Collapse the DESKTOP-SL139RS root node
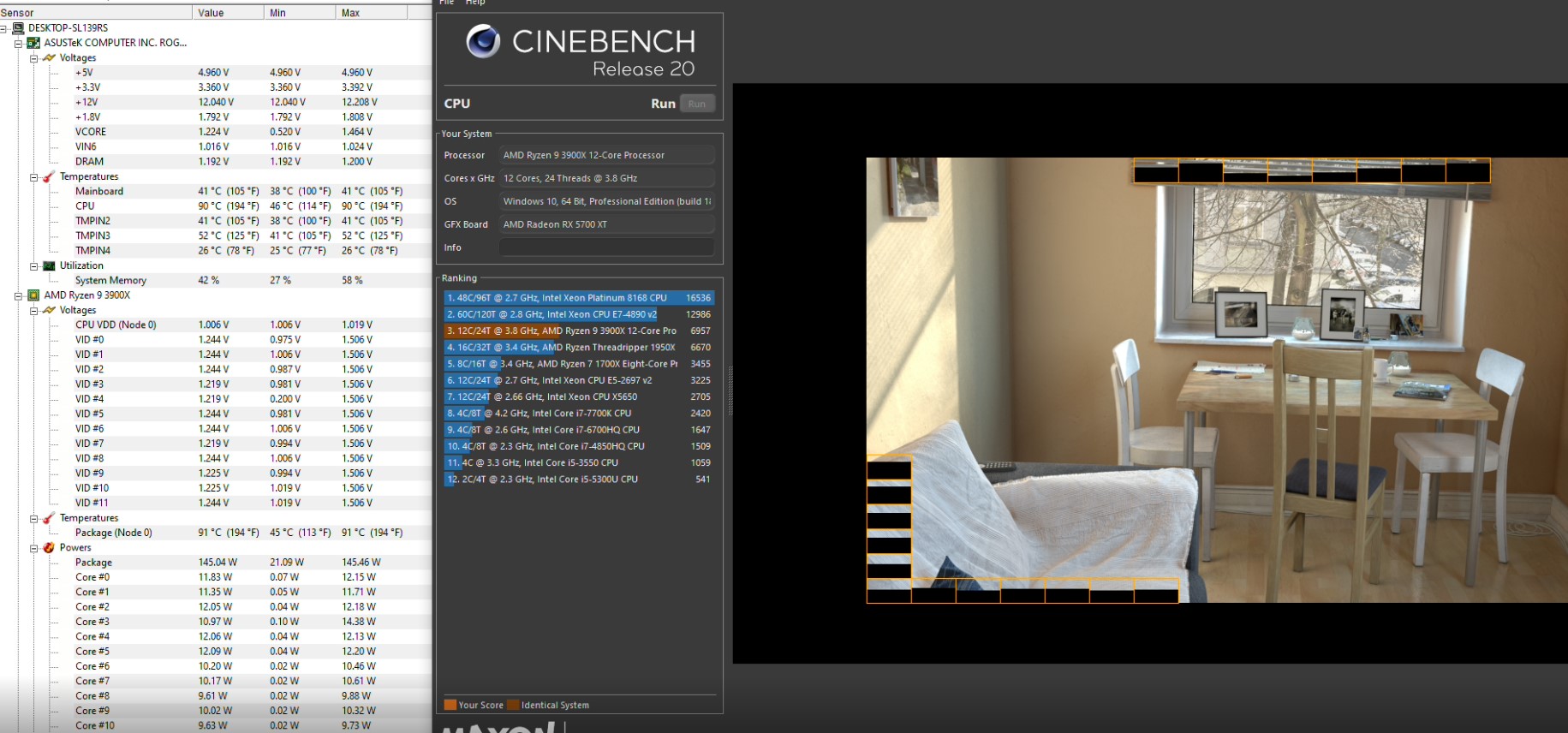 point(4,28)
